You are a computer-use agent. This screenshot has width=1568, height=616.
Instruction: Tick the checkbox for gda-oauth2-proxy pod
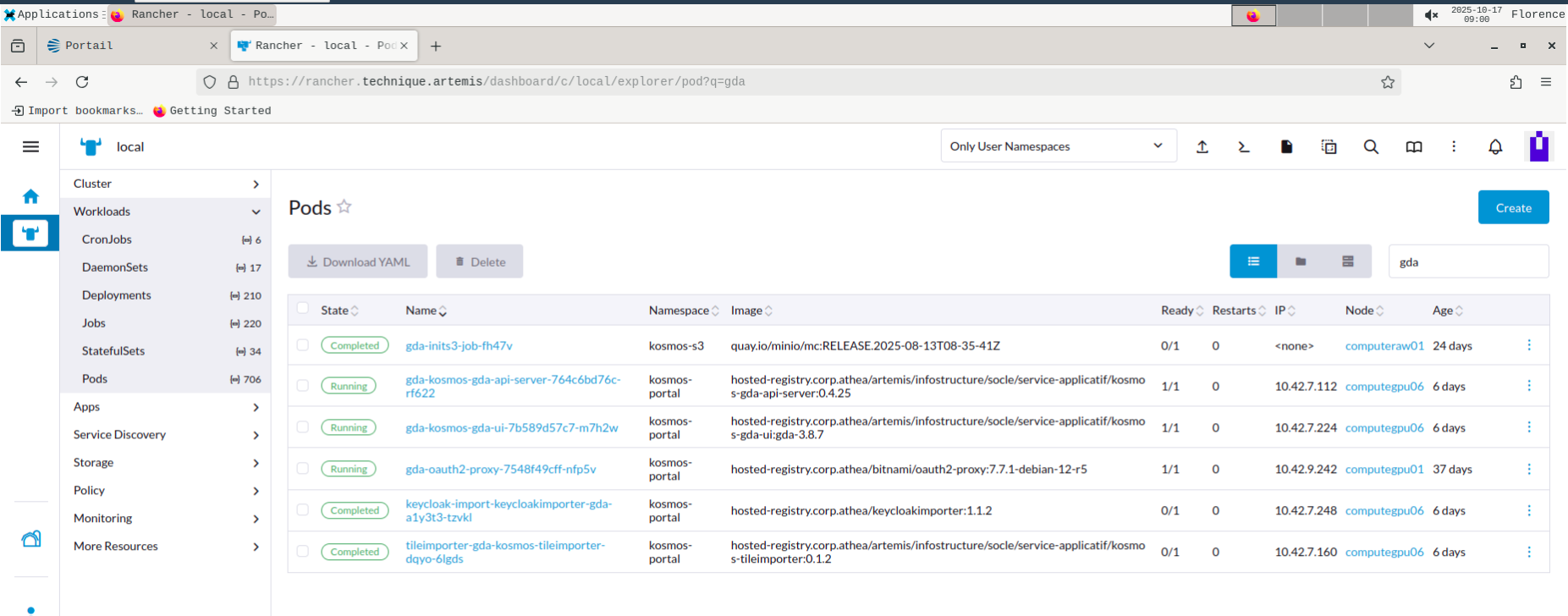point(303,469)
